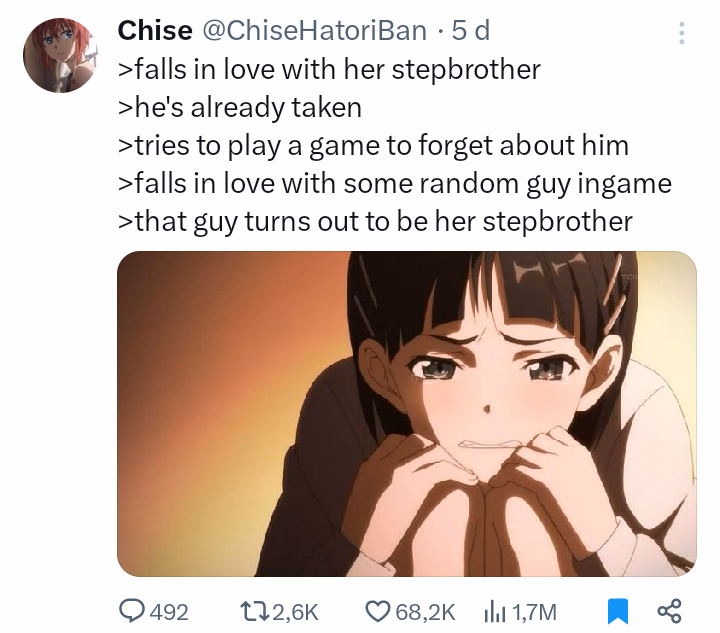Screen dimensions: 720x633
Task: Open the three-dot more options menu
Action: (x=682, y=33)
